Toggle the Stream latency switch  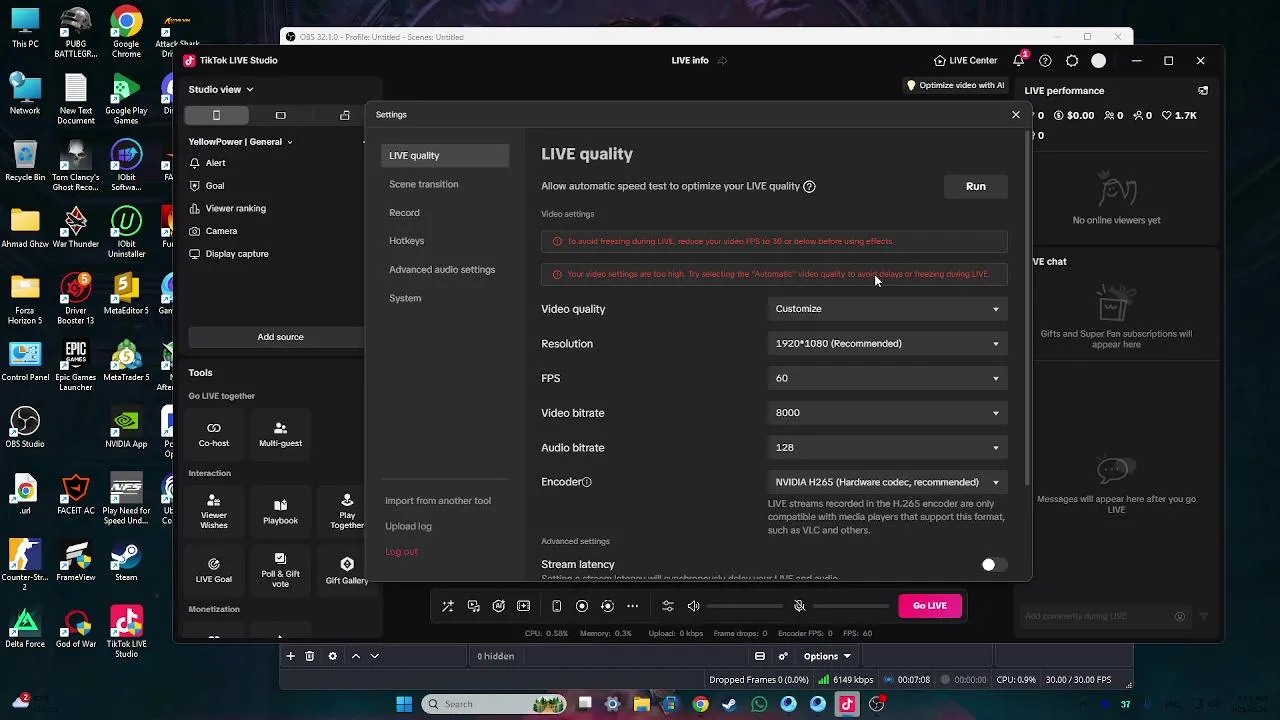click(x=993, y=565)
